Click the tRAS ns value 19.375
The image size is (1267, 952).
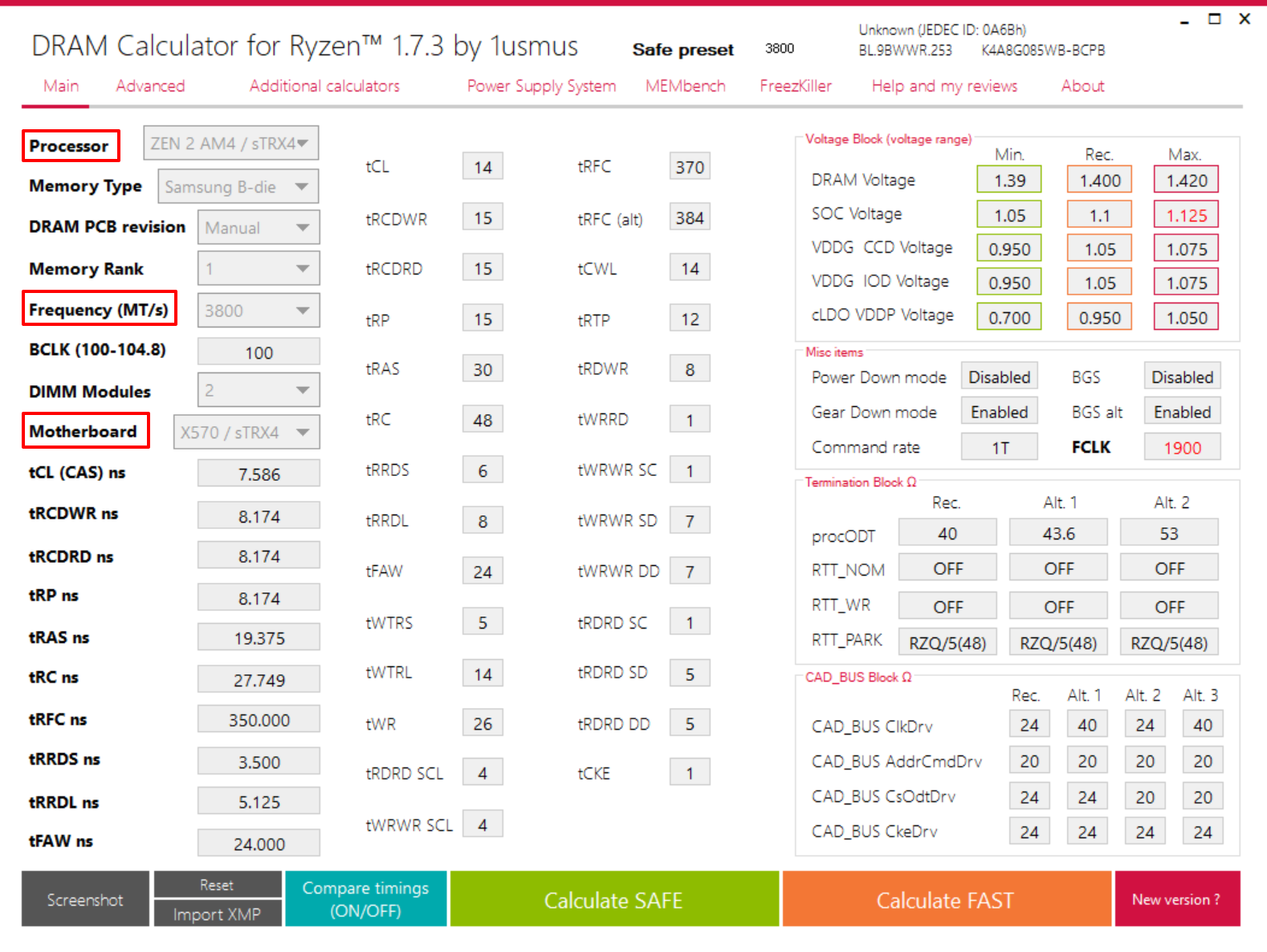[259, 637]
